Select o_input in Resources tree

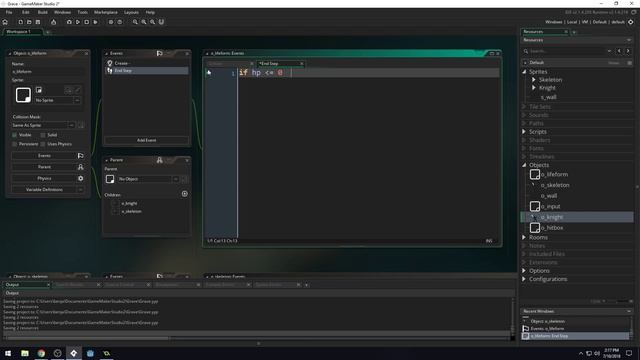551,207
